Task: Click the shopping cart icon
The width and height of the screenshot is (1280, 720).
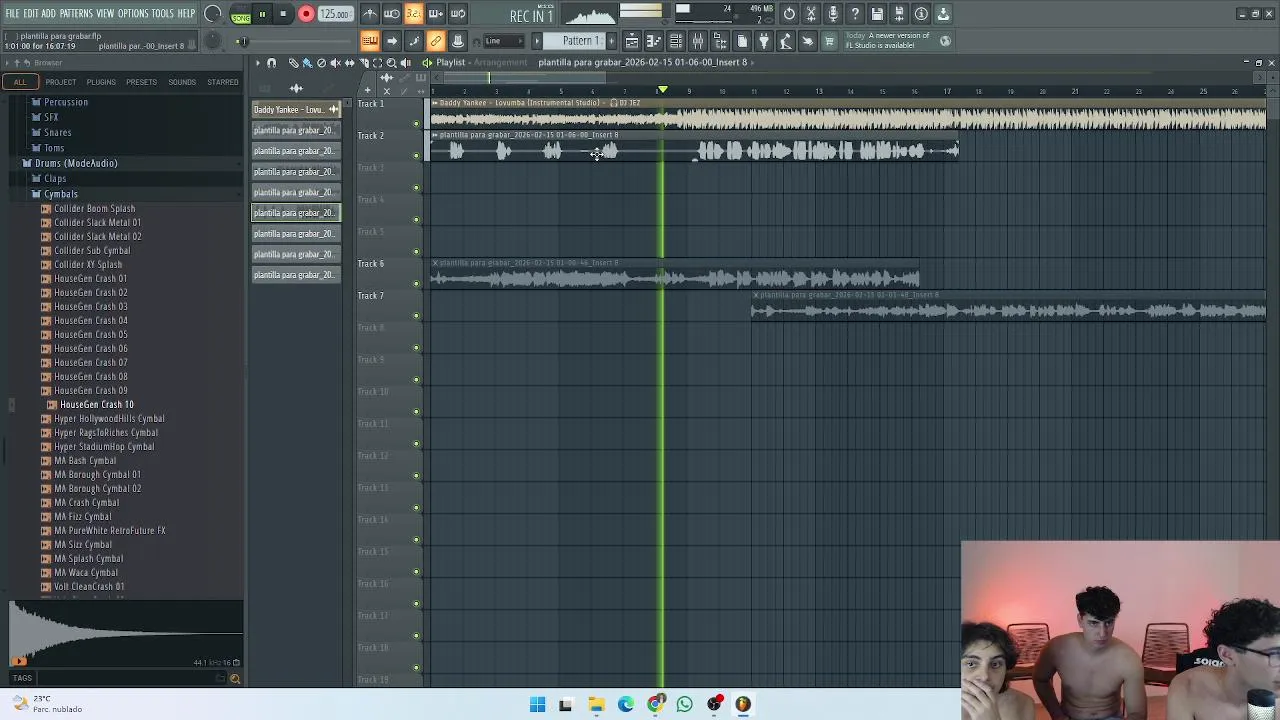Action: pos(830,41)
